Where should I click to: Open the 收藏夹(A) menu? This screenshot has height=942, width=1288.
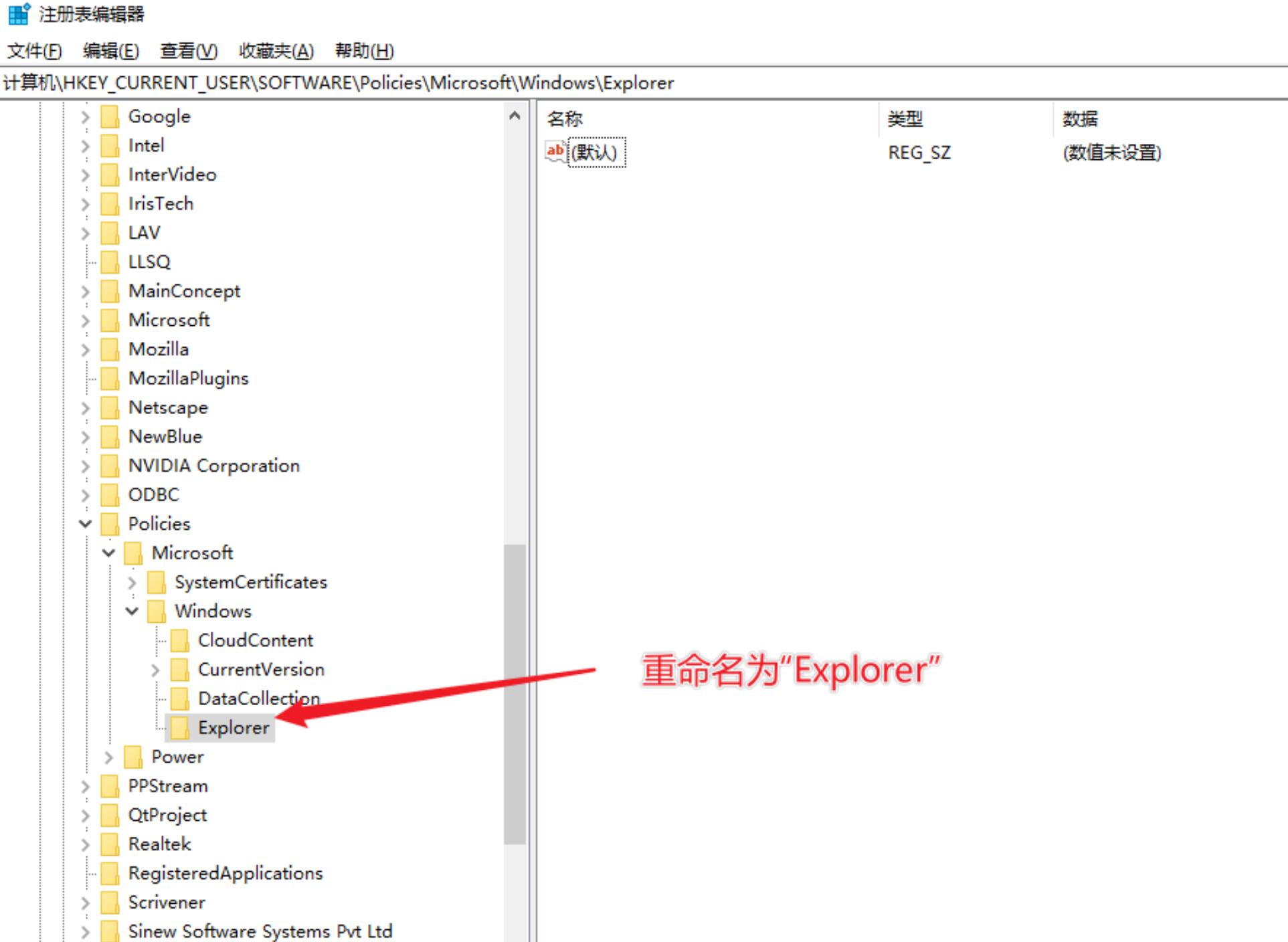click(276, 51)
